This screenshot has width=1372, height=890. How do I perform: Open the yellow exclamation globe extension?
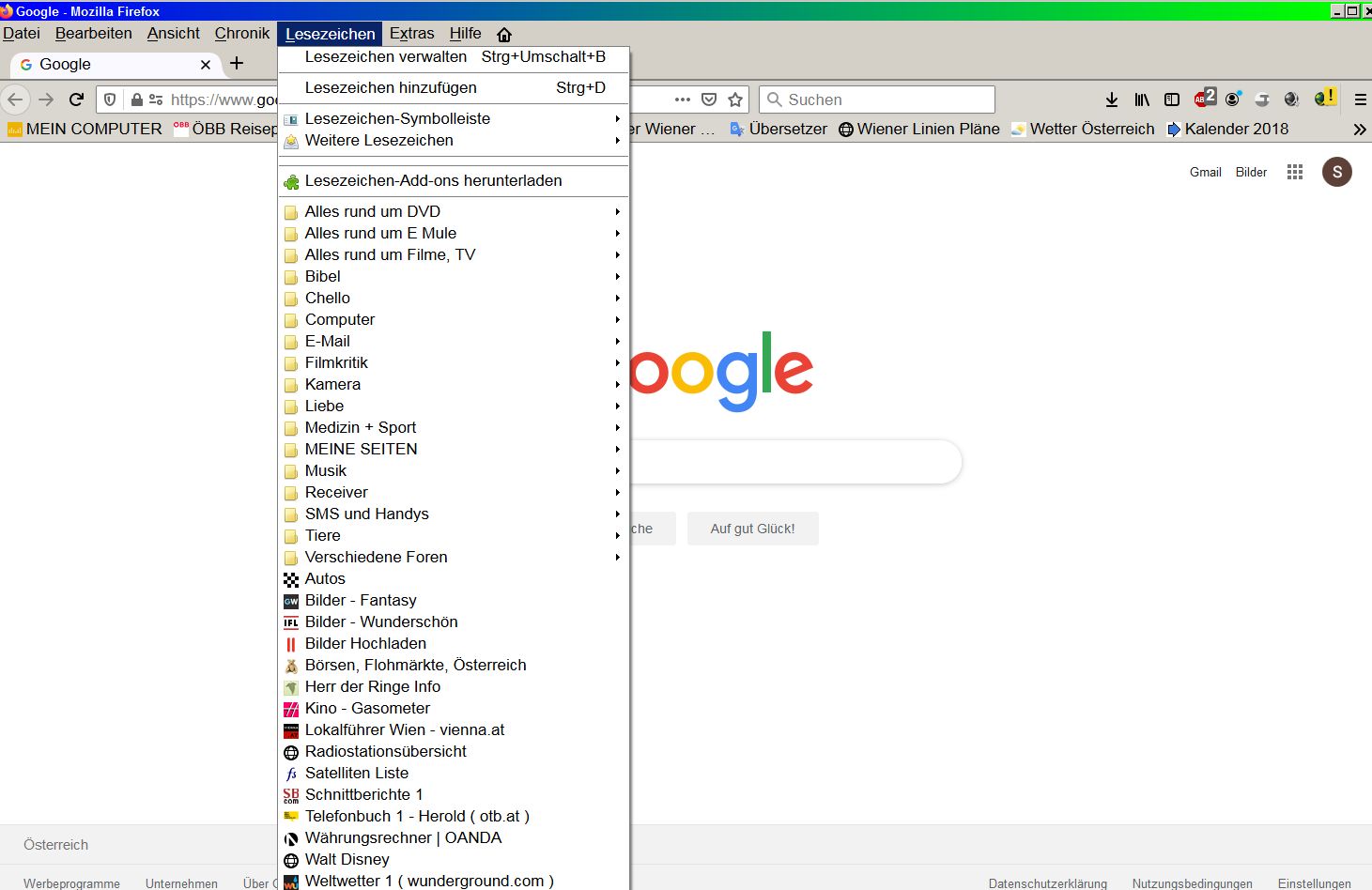tap(1325, 98)
